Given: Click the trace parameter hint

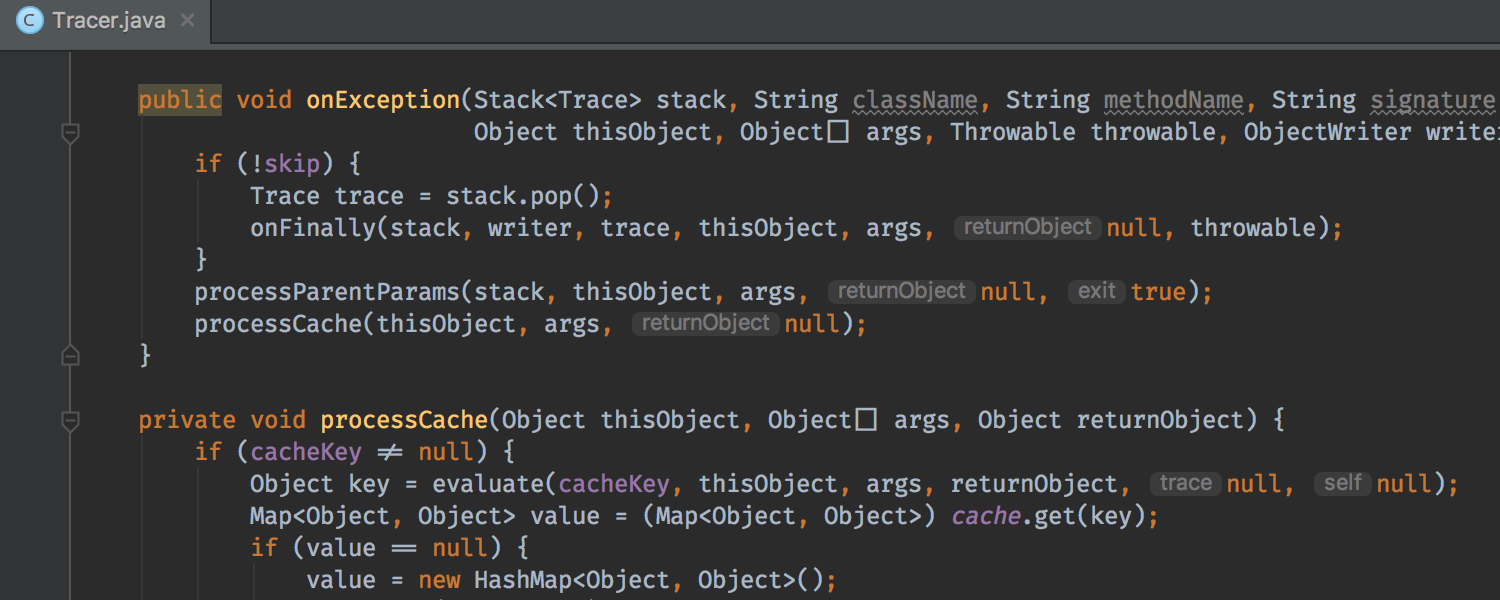Looking at the screenshot, I should 1186,483.
